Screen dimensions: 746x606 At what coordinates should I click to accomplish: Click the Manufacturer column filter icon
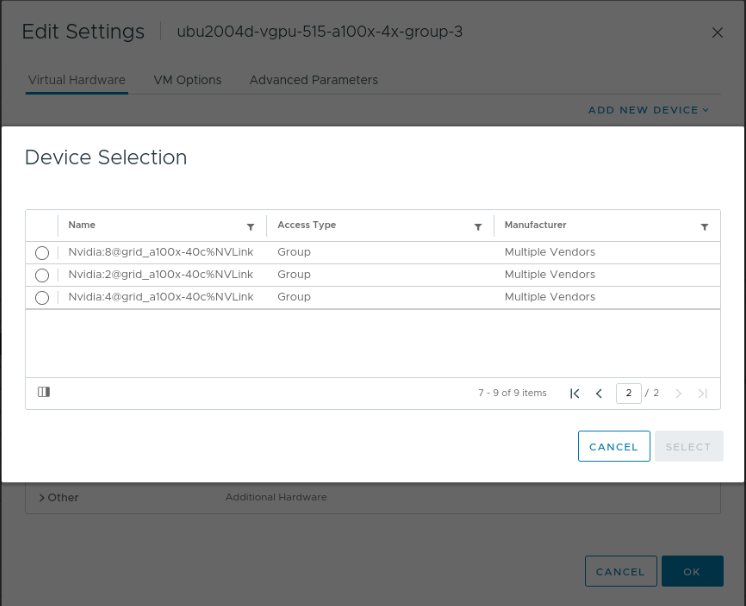(704, 227)
